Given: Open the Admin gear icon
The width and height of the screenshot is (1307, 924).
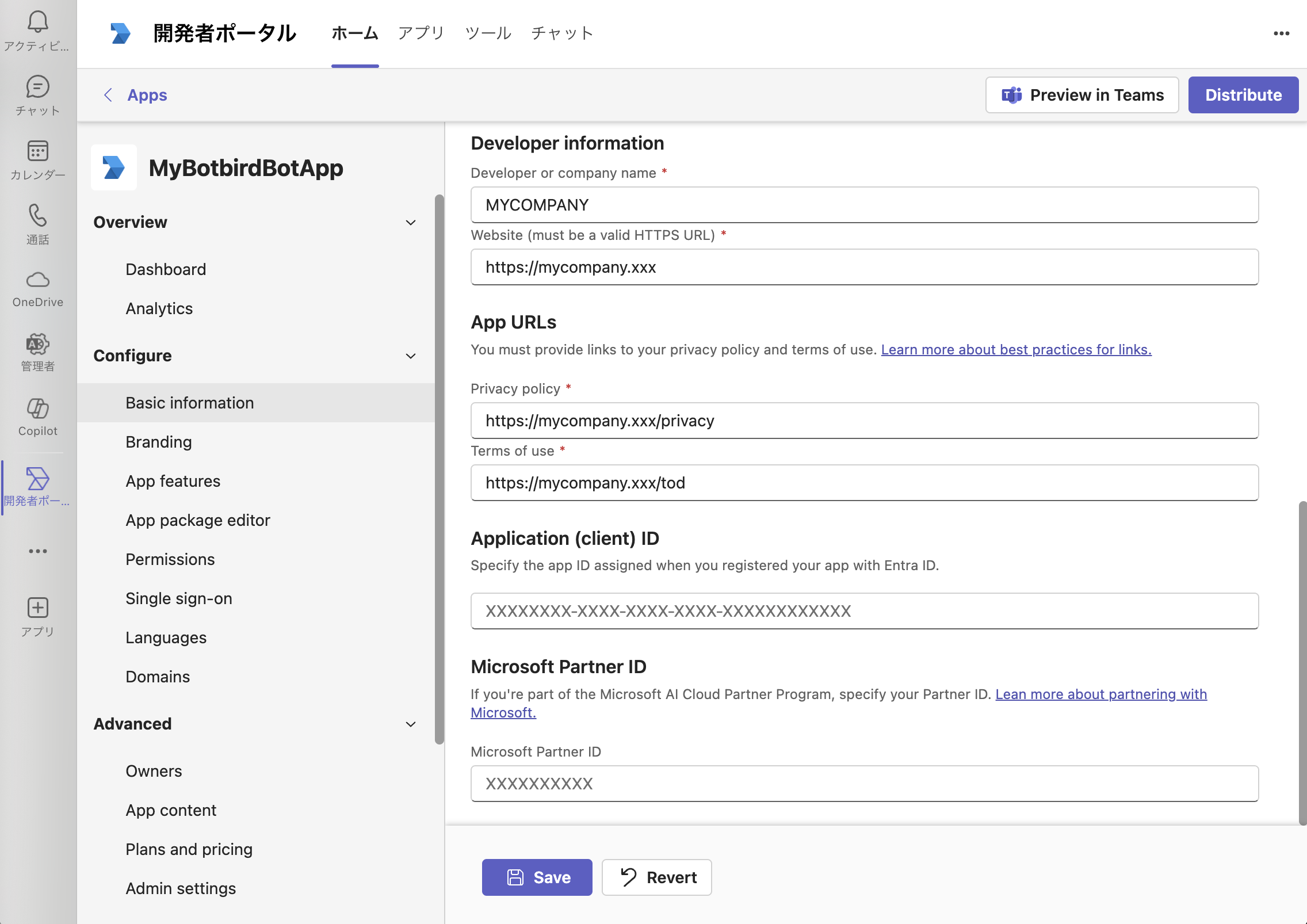Looking at the screenshot, I should [38, 345].
